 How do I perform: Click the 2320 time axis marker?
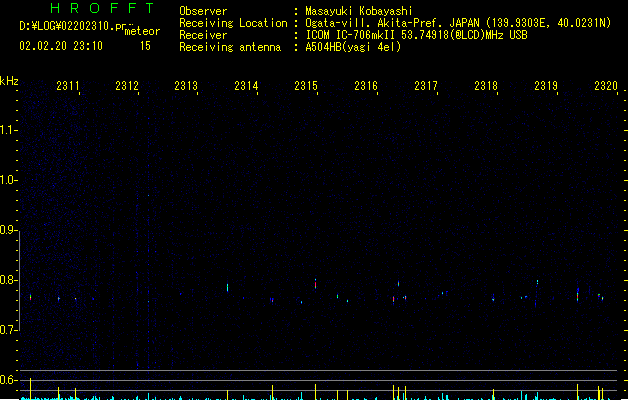point(606,86)
